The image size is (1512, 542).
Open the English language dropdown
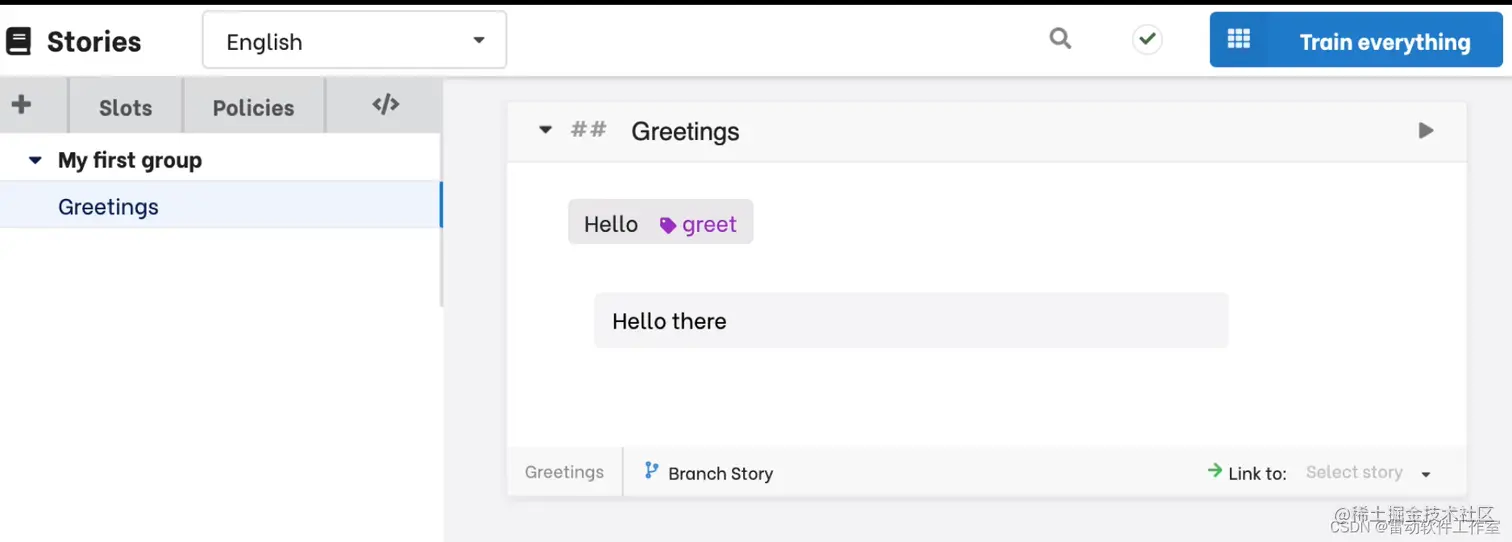click(354, 41)
